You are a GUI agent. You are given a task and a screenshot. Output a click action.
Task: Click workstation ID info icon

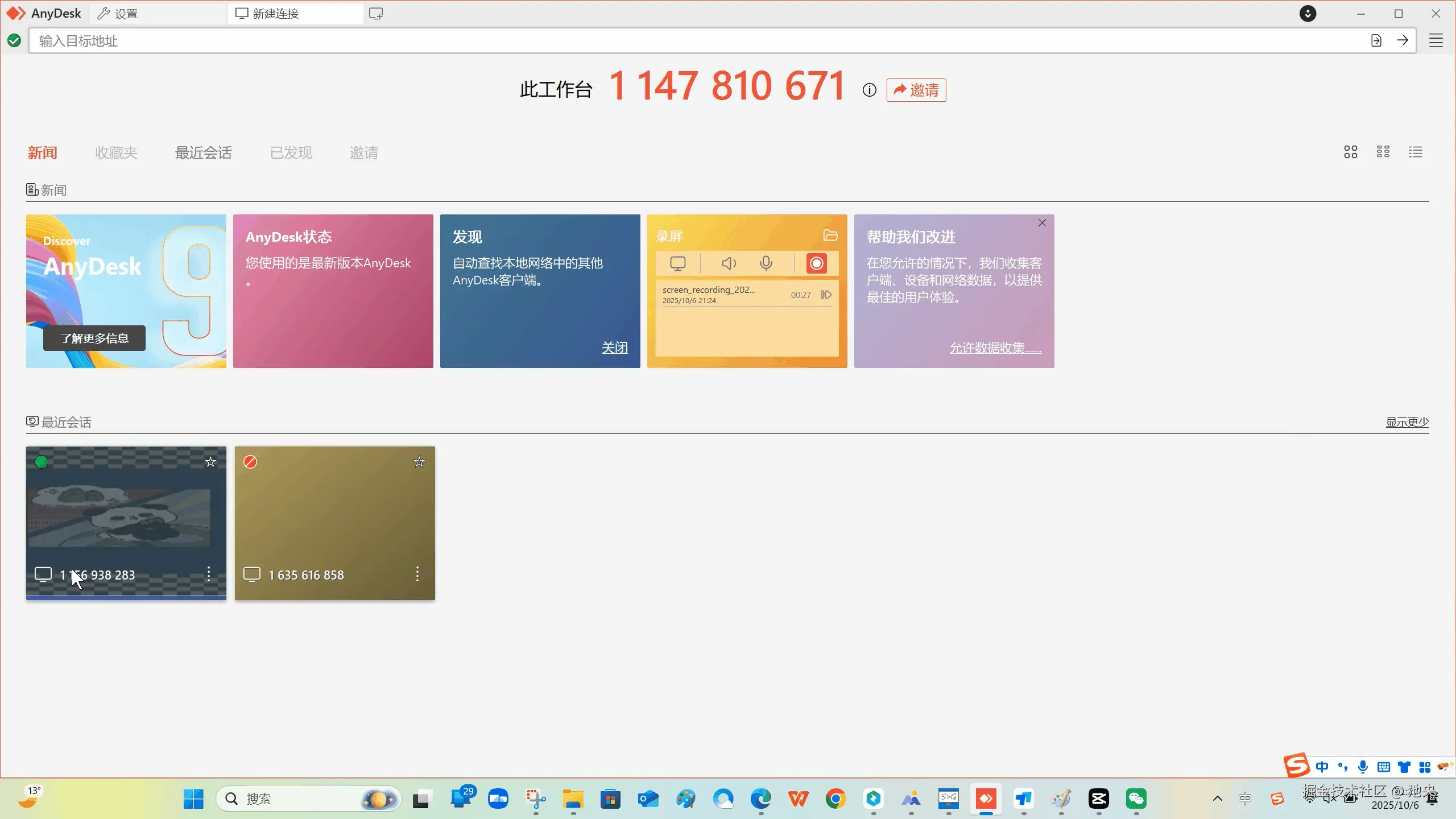pyautogui.click(x=869, y=90)
